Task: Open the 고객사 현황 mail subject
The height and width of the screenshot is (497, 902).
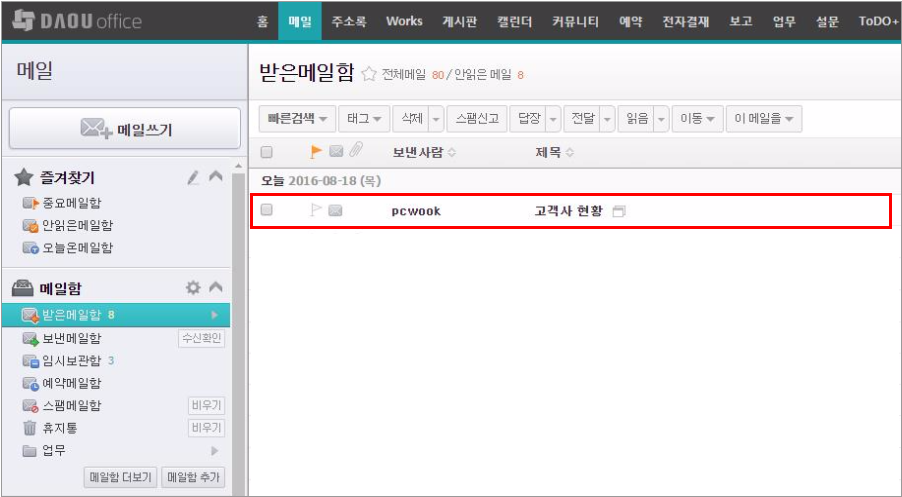Action: [x=568, y=211]
